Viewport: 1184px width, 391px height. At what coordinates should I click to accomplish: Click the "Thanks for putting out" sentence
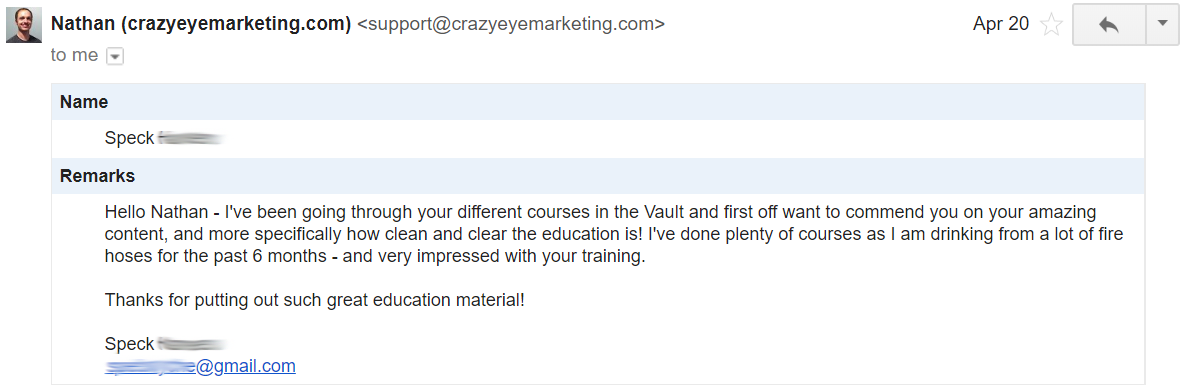[x=314, y=300]
